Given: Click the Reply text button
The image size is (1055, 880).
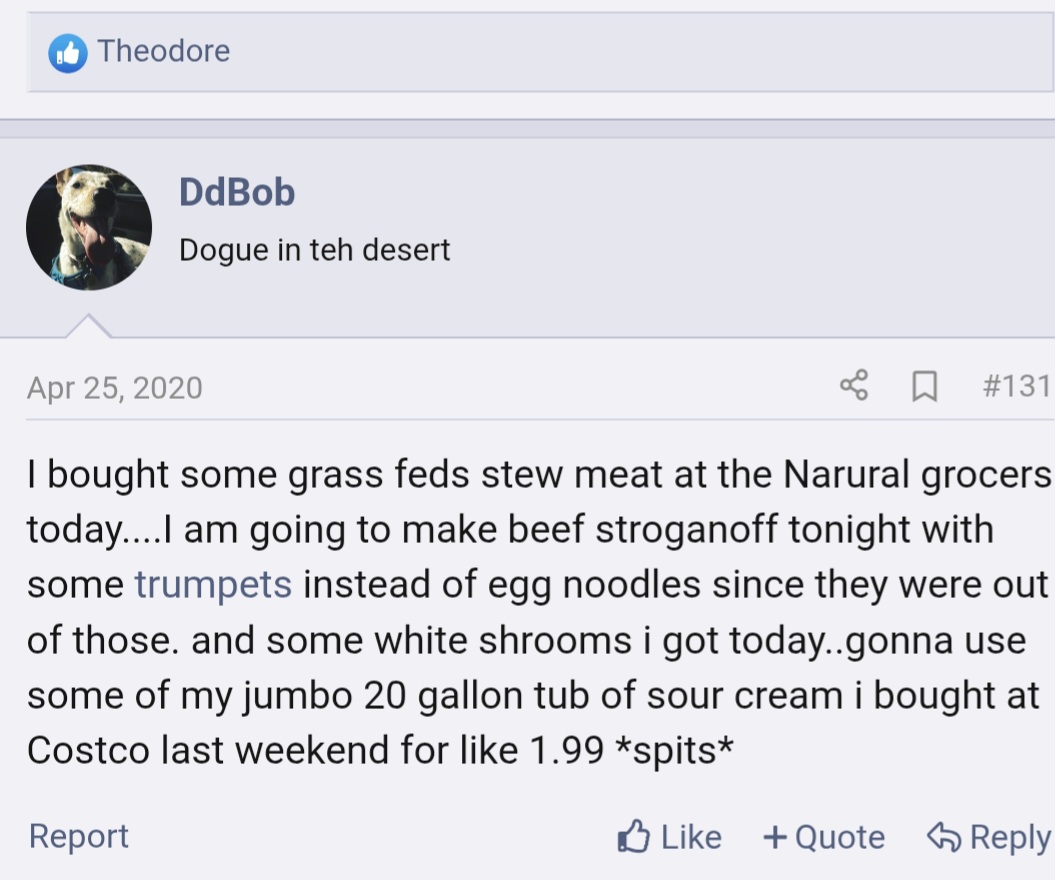Looking at the screenshot, I should [1010, 837].
